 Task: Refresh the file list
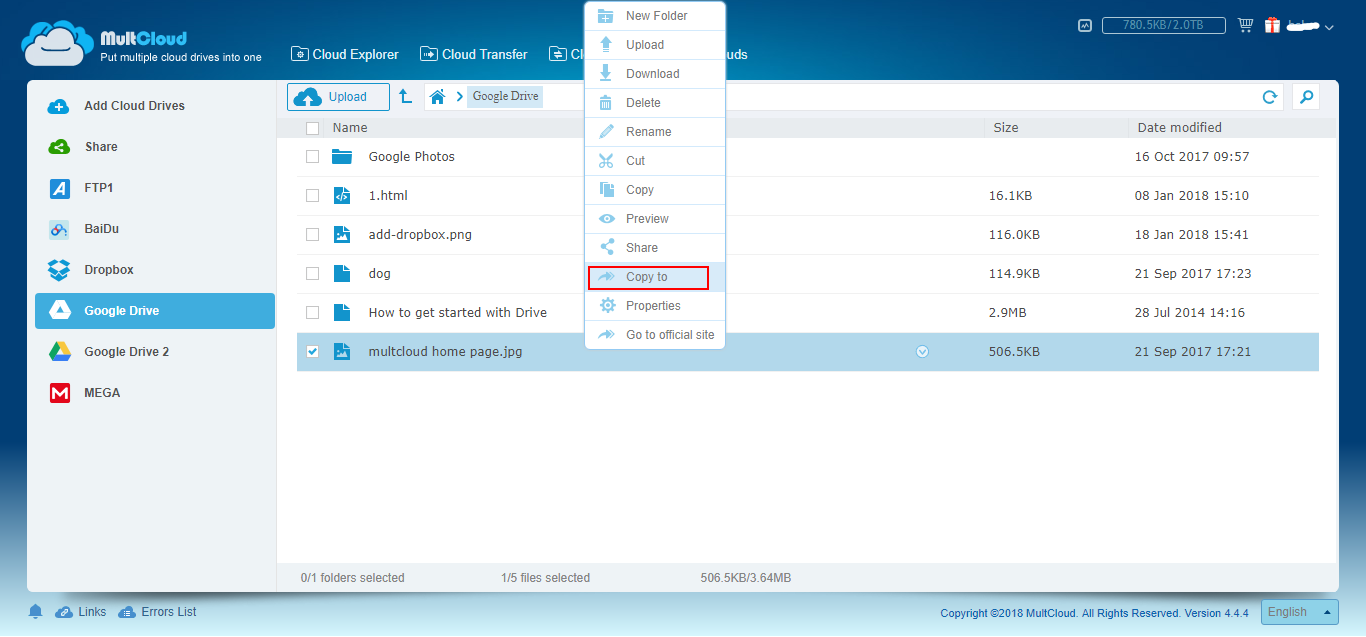click(x=1270, y=97)
